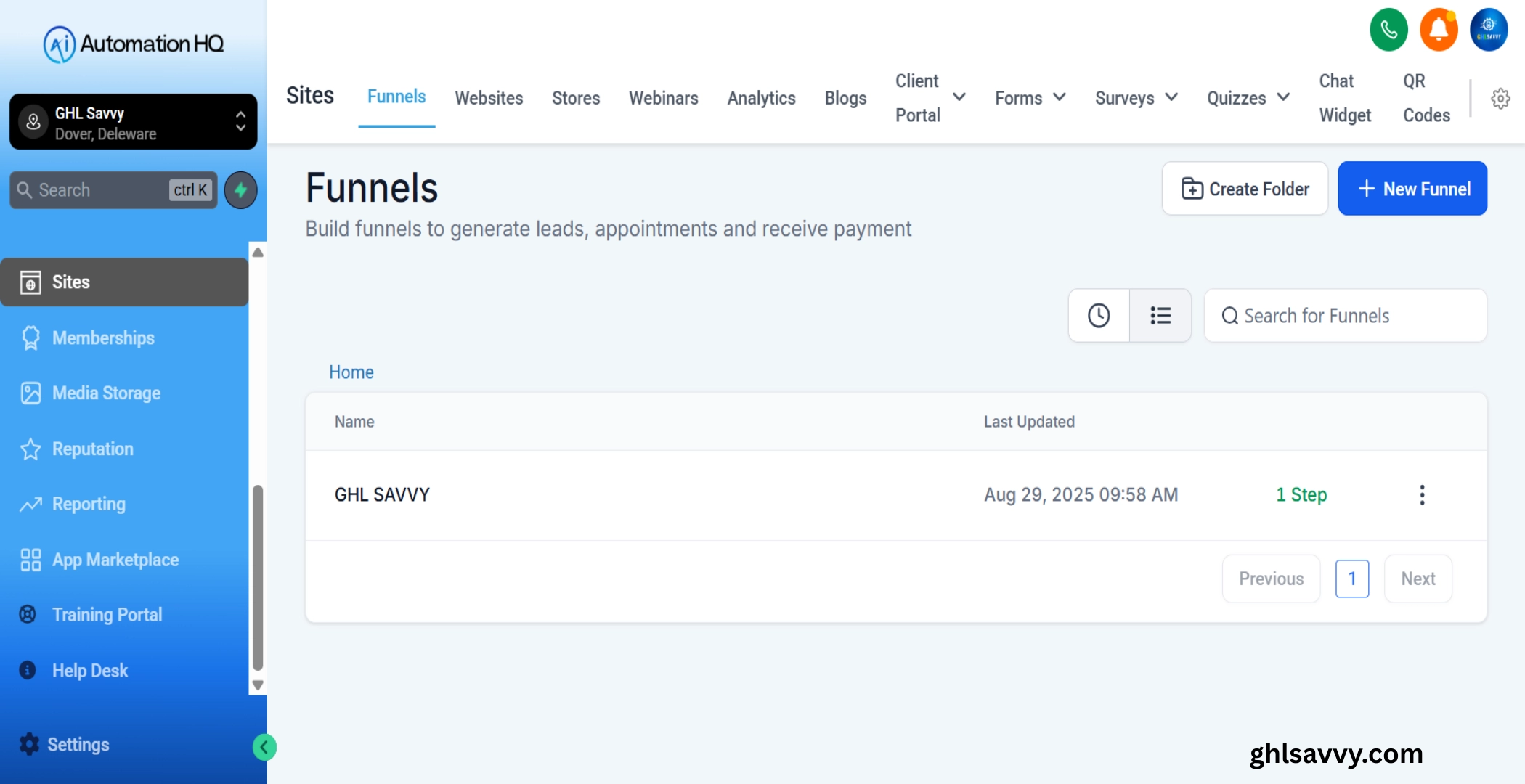Image resolution: width=1525 pixels, height=784 pixels.
Task: Switch to the Websites tab
Action: pyautogui.click(x=489, y=98)
